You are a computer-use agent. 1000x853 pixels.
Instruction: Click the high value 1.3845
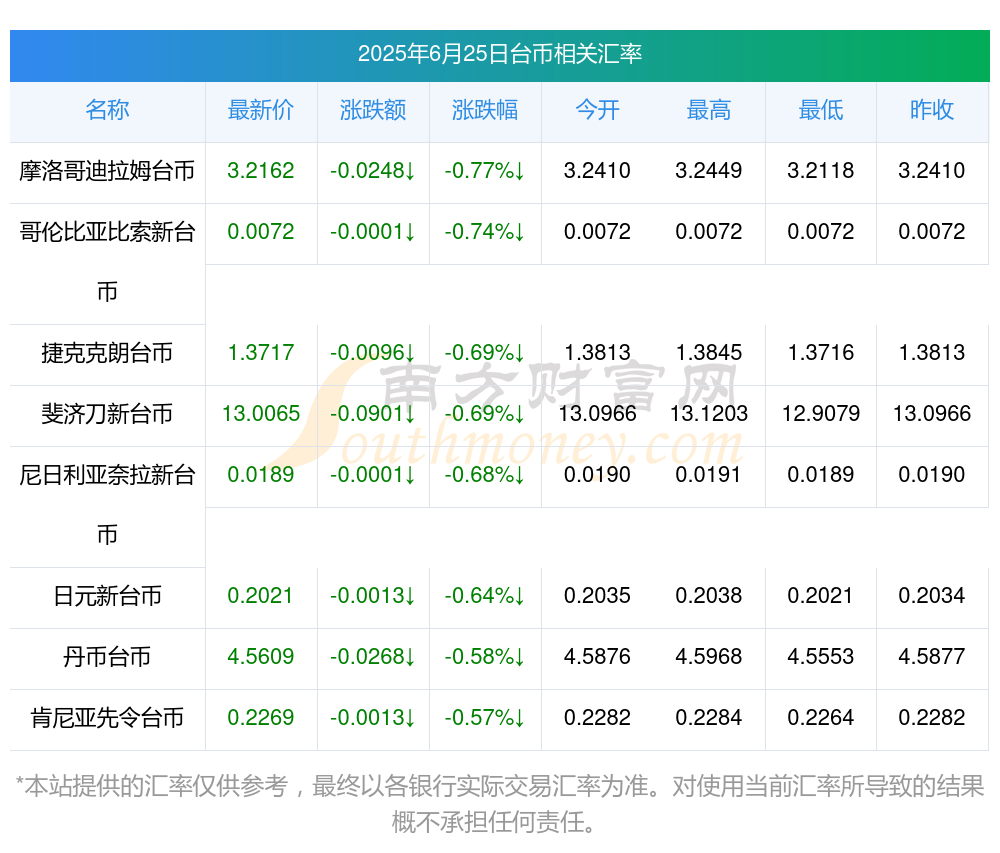pyautogui.click(x=709, y=353)
